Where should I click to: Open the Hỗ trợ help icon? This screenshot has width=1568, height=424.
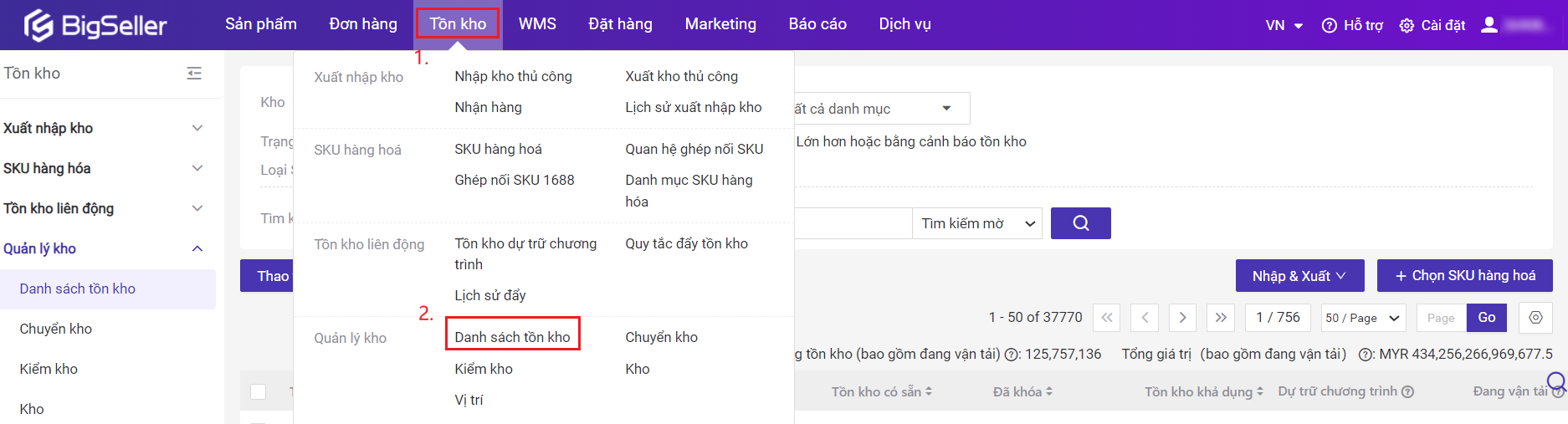pos(1329,25)
